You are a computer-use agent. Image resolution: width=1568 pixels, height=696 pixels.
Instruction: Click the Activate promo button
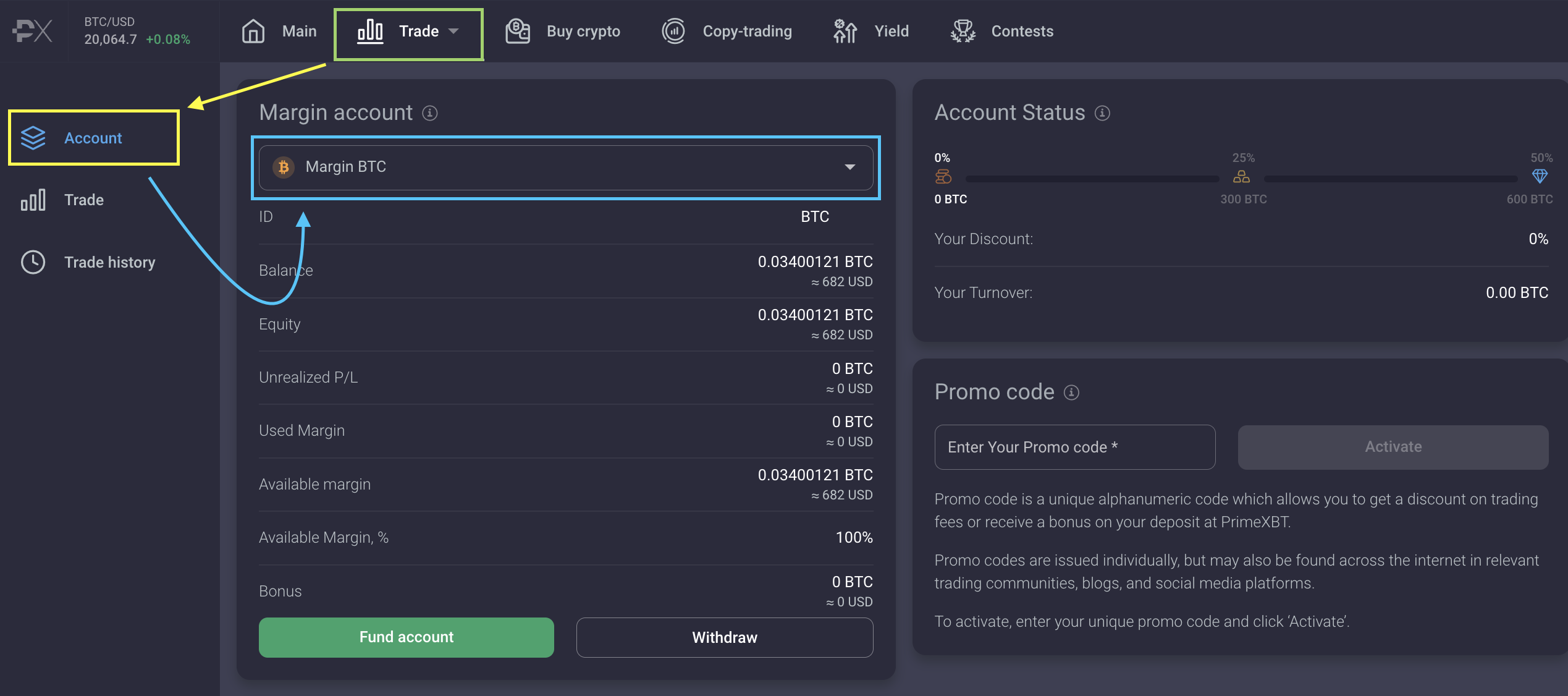(1393, 447)
